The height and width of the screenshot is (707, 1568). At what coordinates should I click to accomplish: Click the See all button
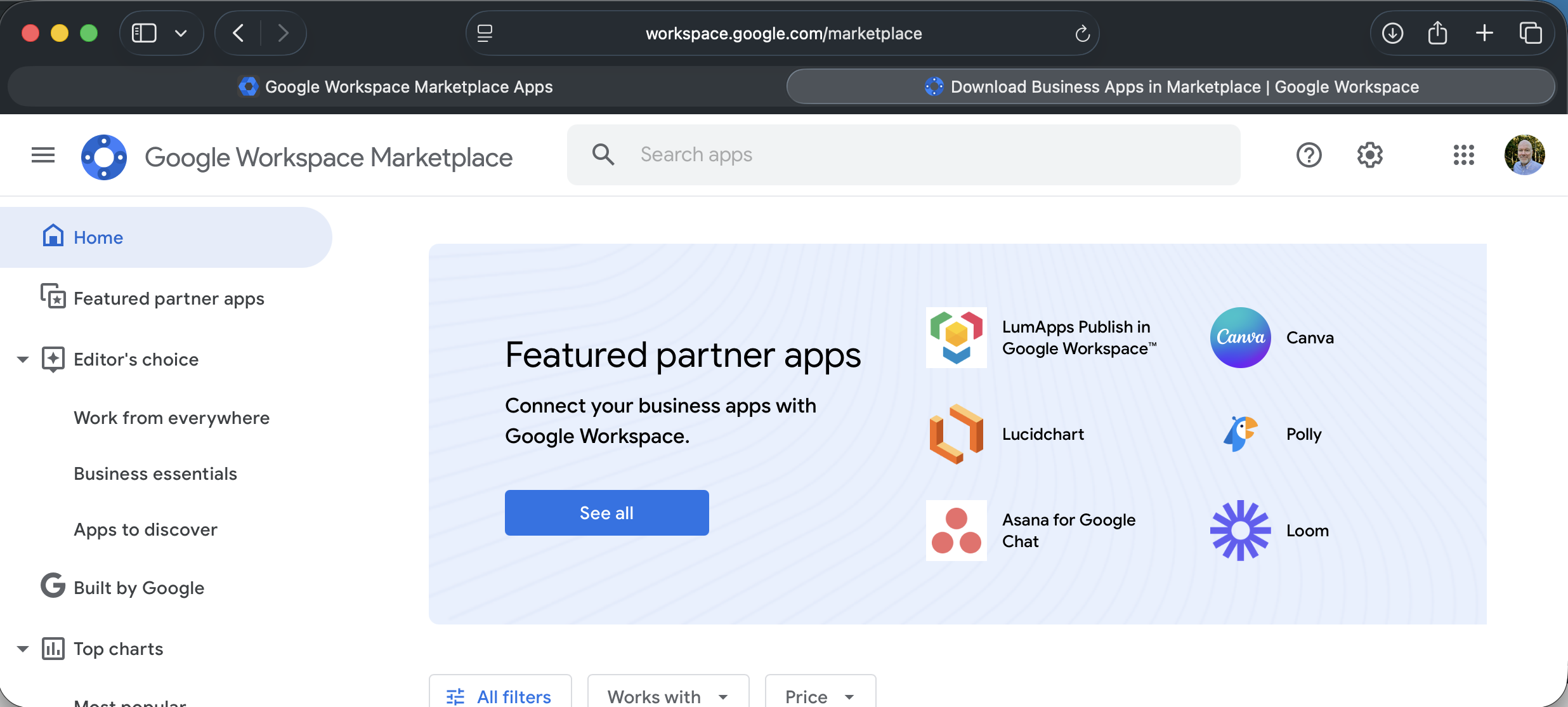(606, 513)
